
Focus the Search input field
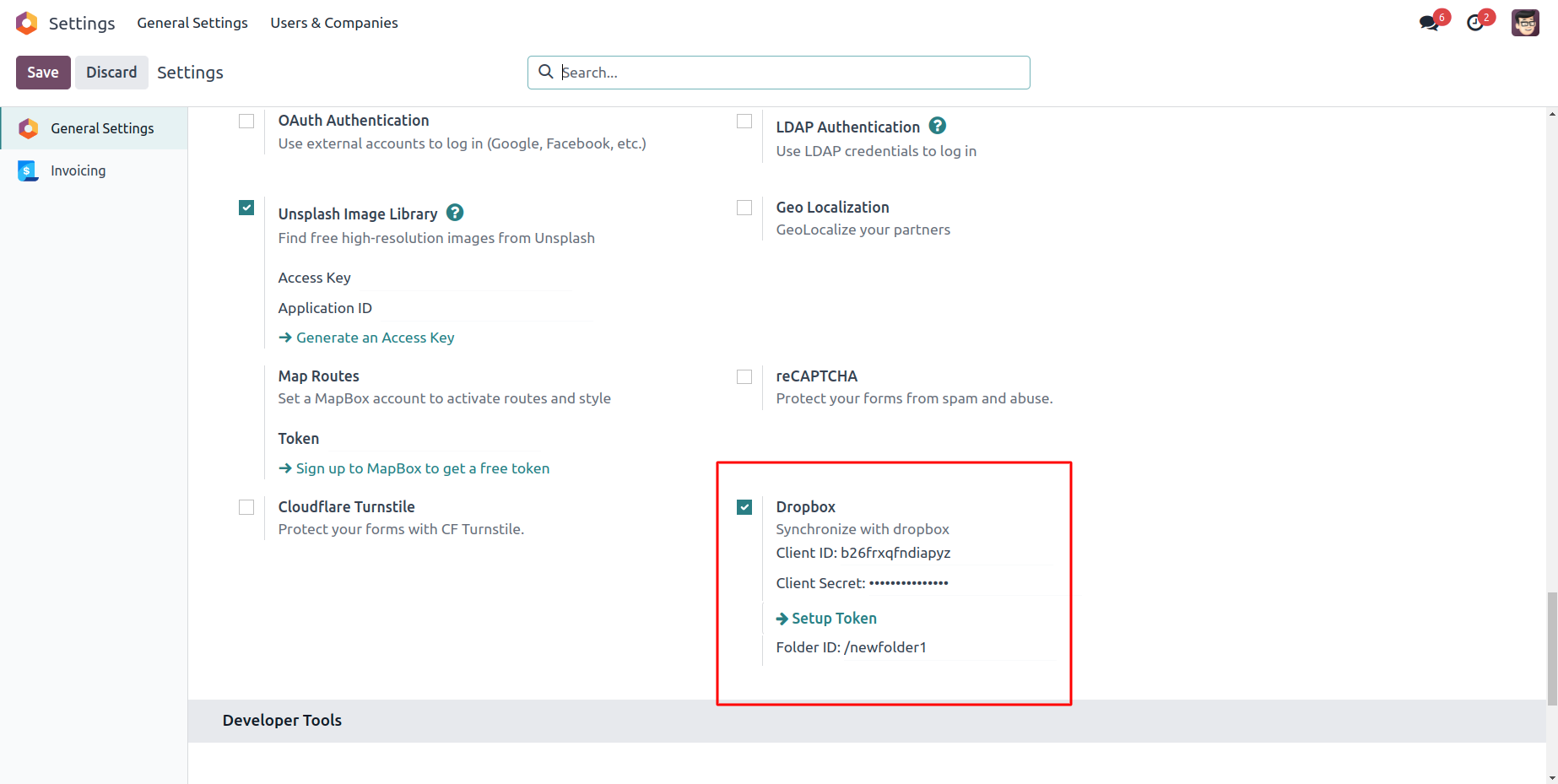point(792,73)
